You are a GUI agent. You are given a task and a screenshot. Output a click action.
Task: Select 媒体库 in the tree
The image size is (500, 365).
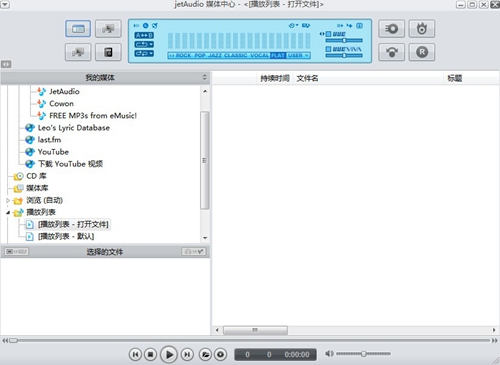[x=37, y=188]
